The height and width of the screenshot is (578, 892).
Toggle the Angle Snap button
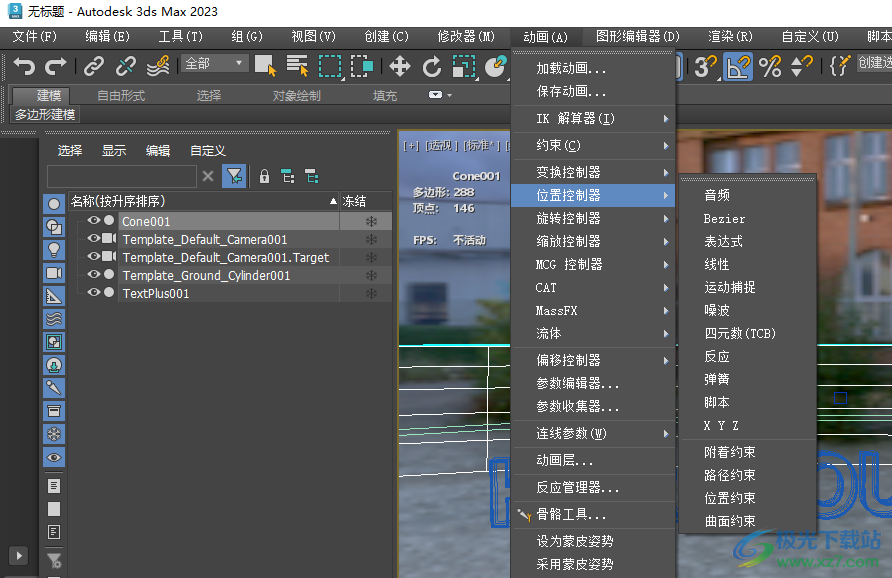tap(738, 67)
